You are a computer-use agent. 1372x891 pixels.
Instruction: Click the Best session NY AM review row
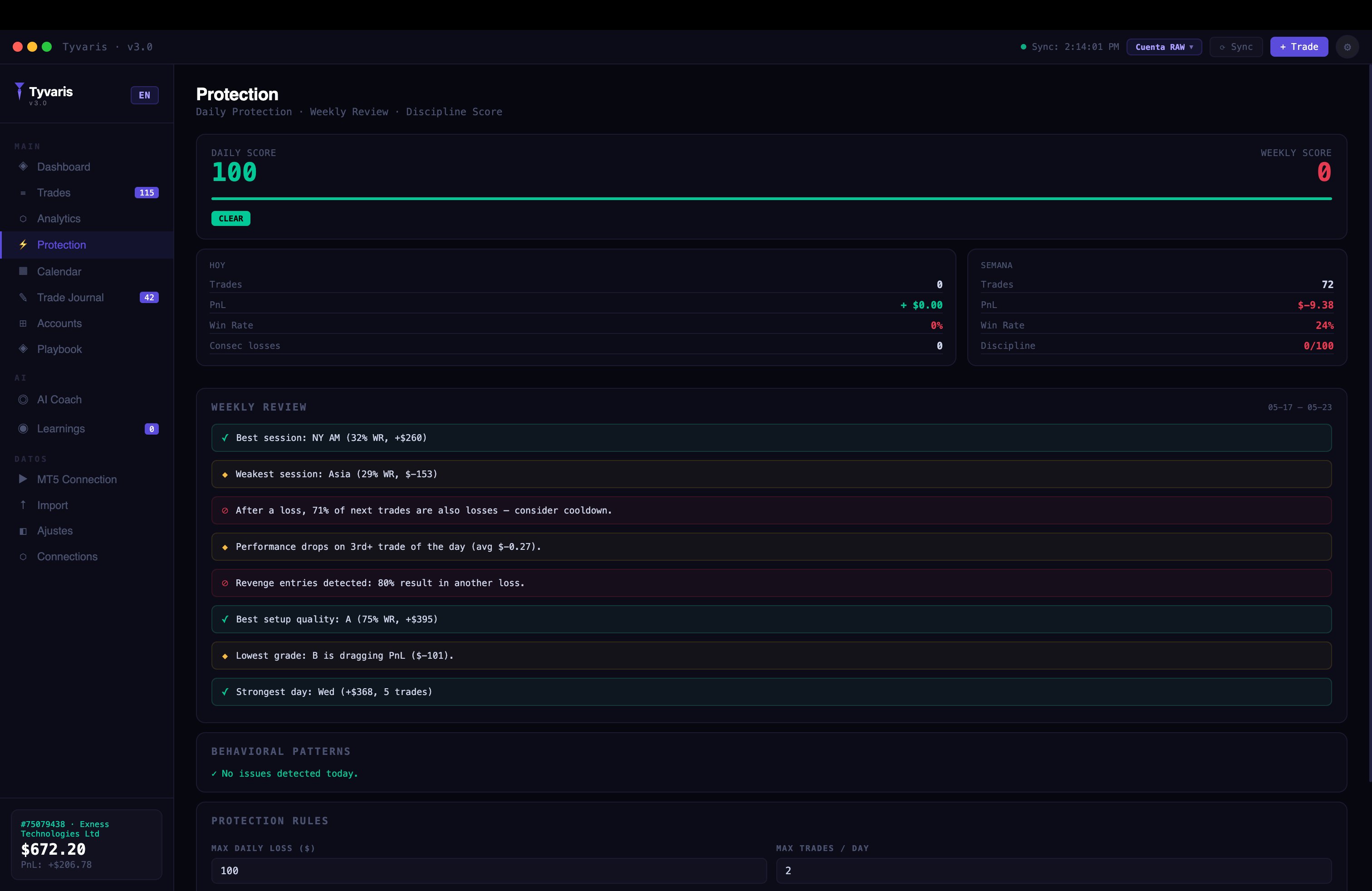[771, 438]
